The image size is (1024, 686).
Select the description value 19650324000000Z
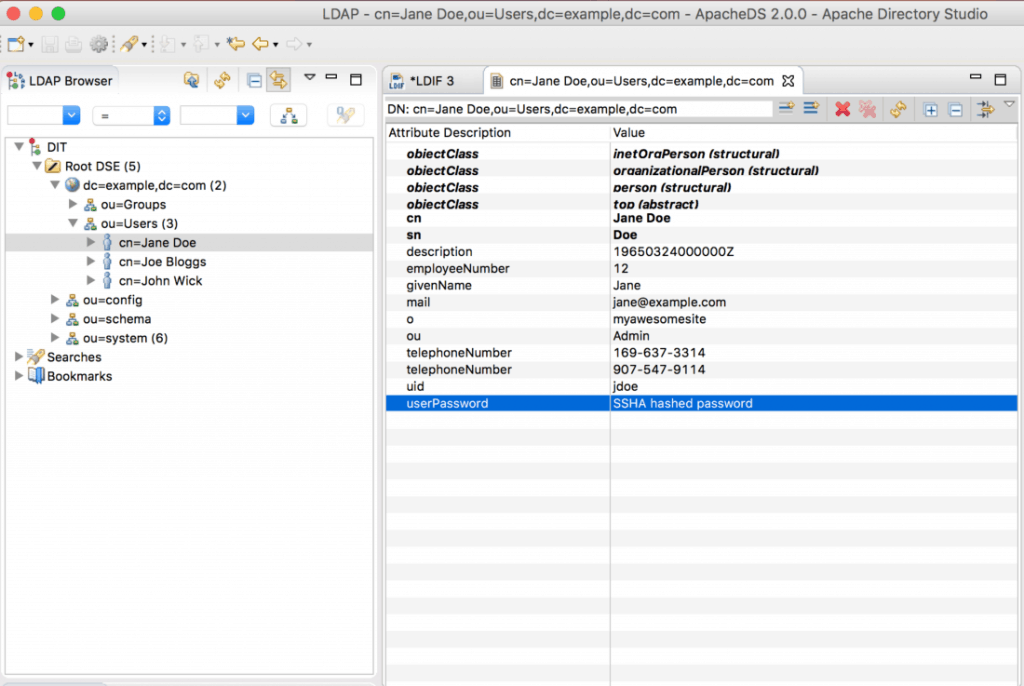[x=673, y=252]
